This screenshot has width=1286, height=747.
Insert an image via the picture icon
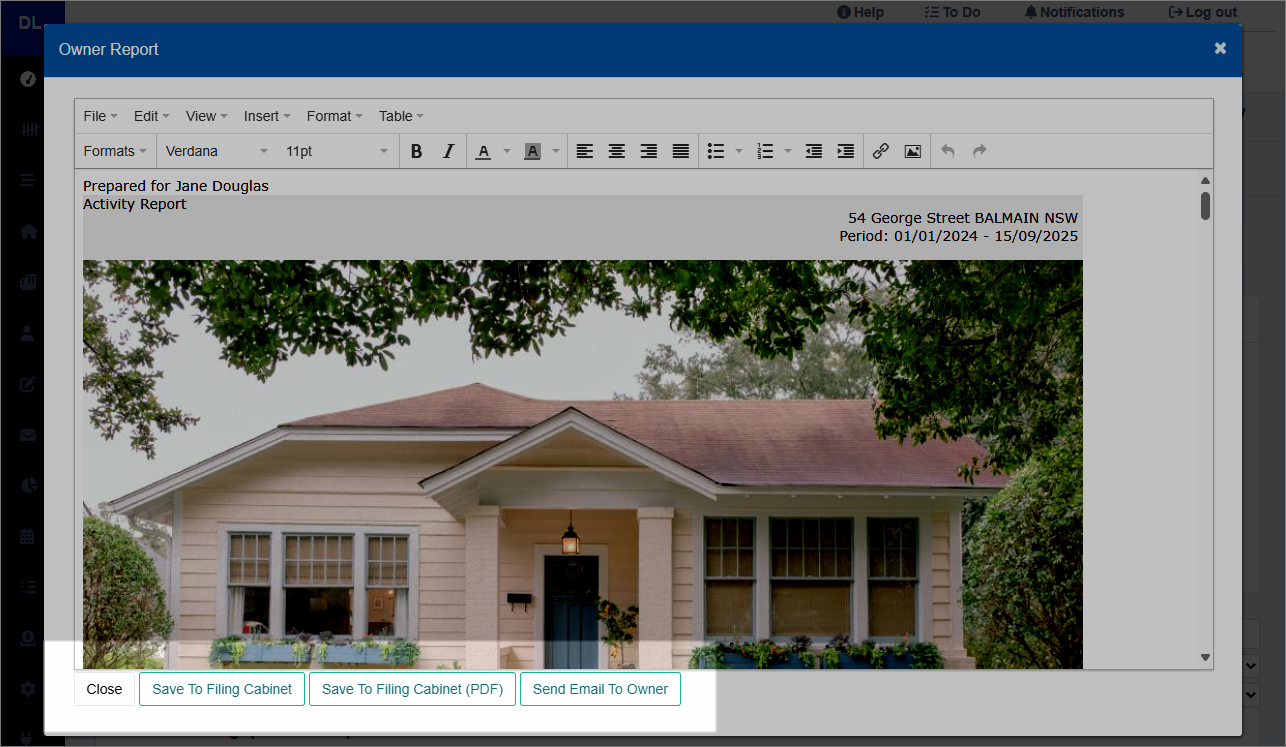point(913,151)
